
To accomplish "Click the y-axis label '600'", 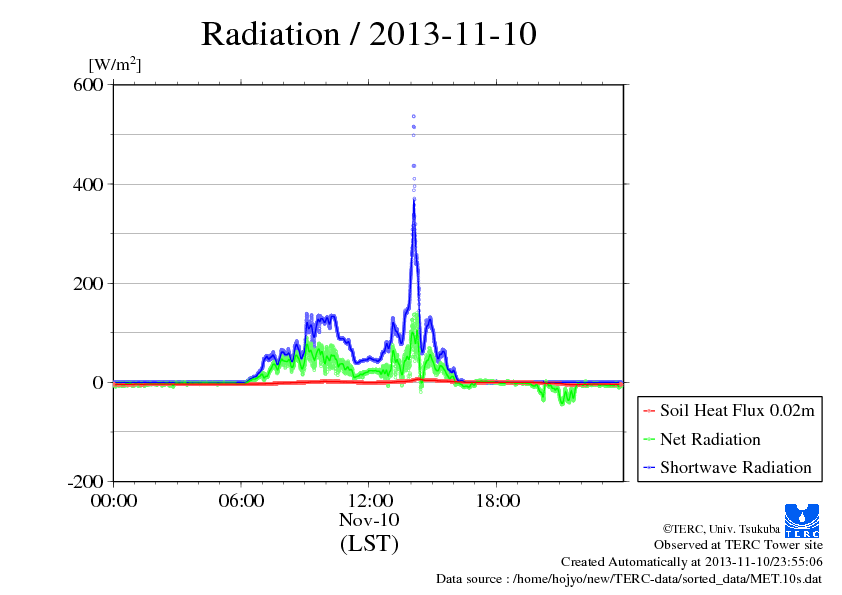I will pyautogui.click(x=88, y=84).
